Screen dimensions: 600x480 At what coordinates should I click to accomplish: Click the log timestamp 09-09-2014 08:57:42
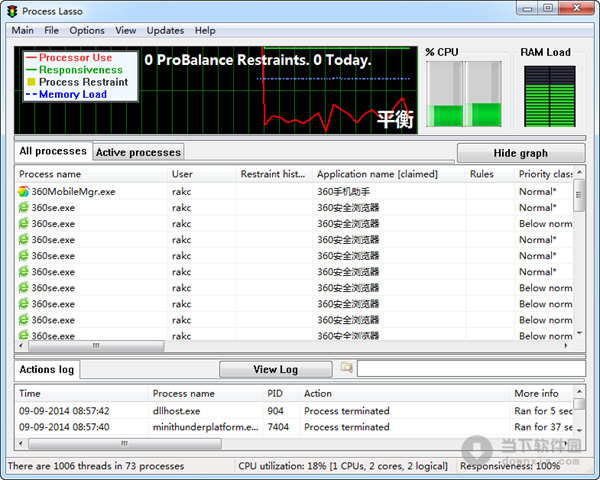(64, 411)
